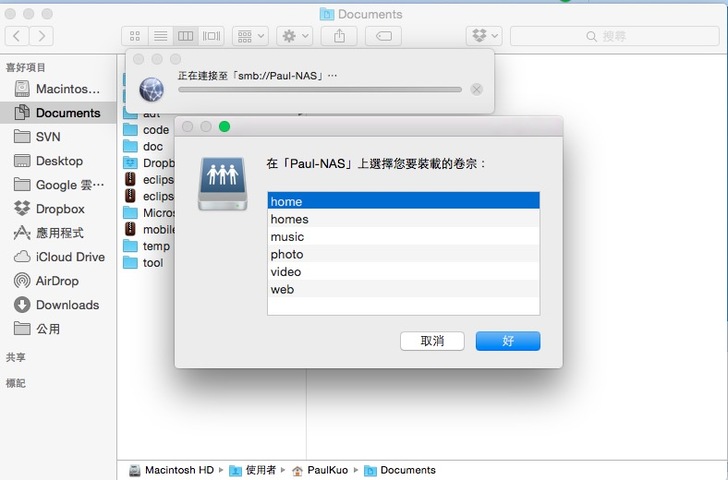
Task: Click the 喜好項目 (Favorites) sidebar section header
Action: [26, 68]
